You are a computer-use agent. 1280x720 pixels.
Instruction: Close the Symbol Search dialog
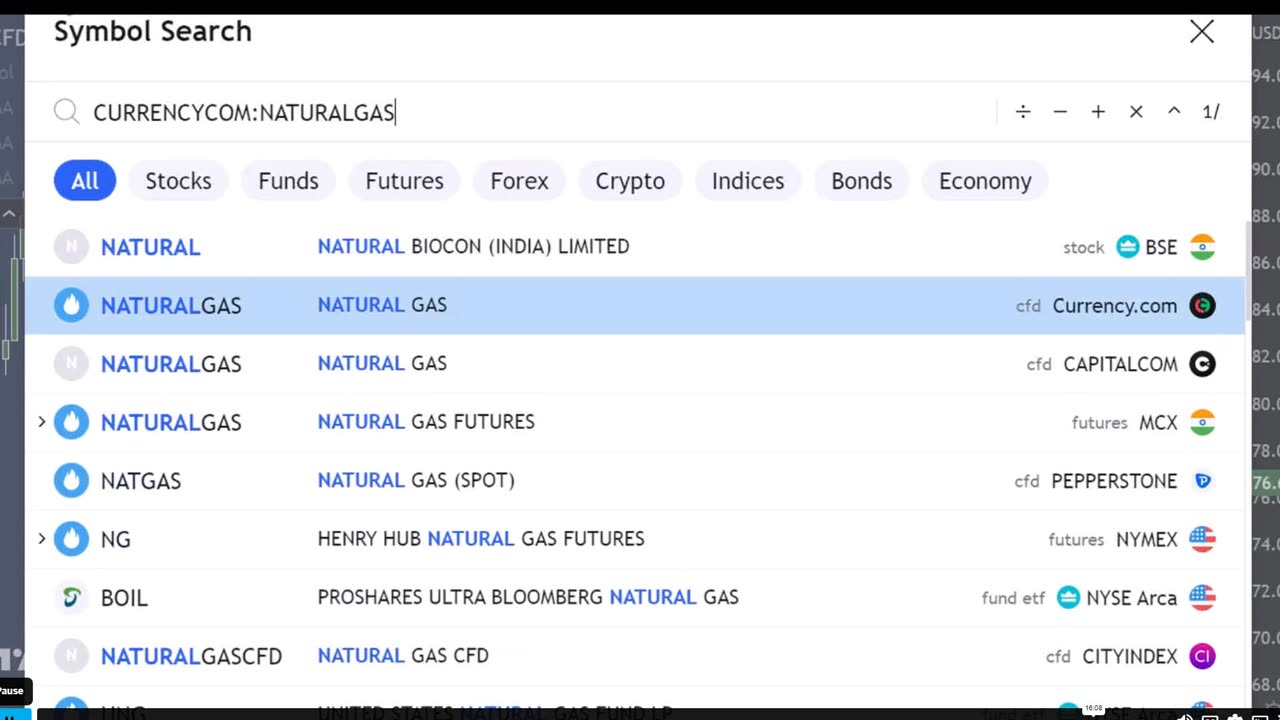click(x=1202, y=32)
